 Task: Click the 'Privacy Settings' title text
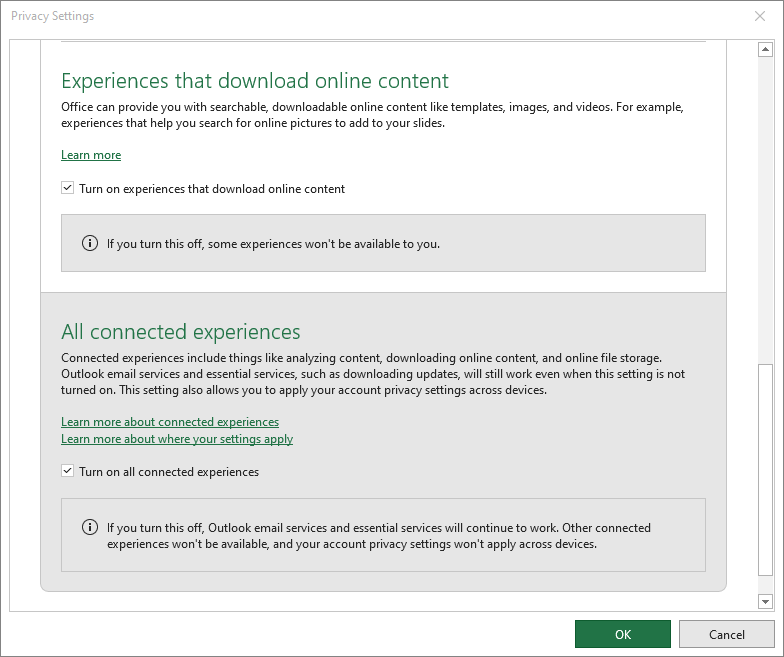click(x=52, y=16)
